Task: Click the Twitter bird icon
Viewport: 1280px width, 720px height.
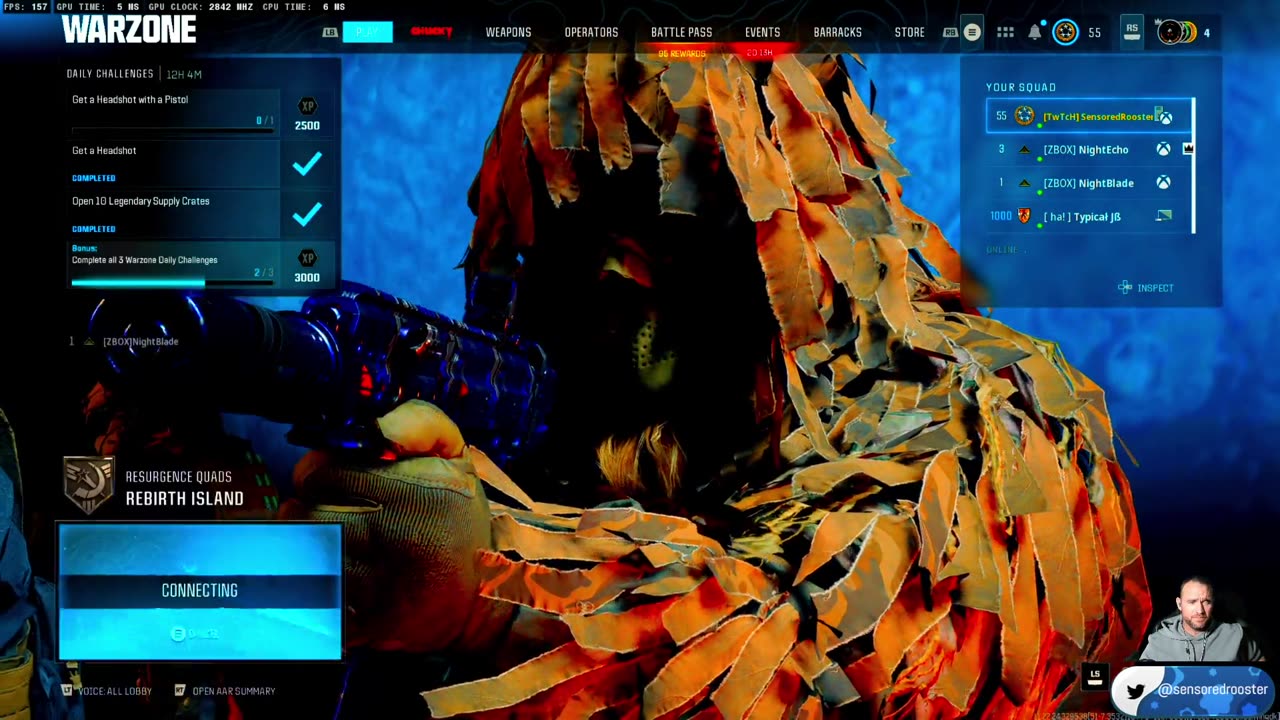Action: (x=1135, y=691)
